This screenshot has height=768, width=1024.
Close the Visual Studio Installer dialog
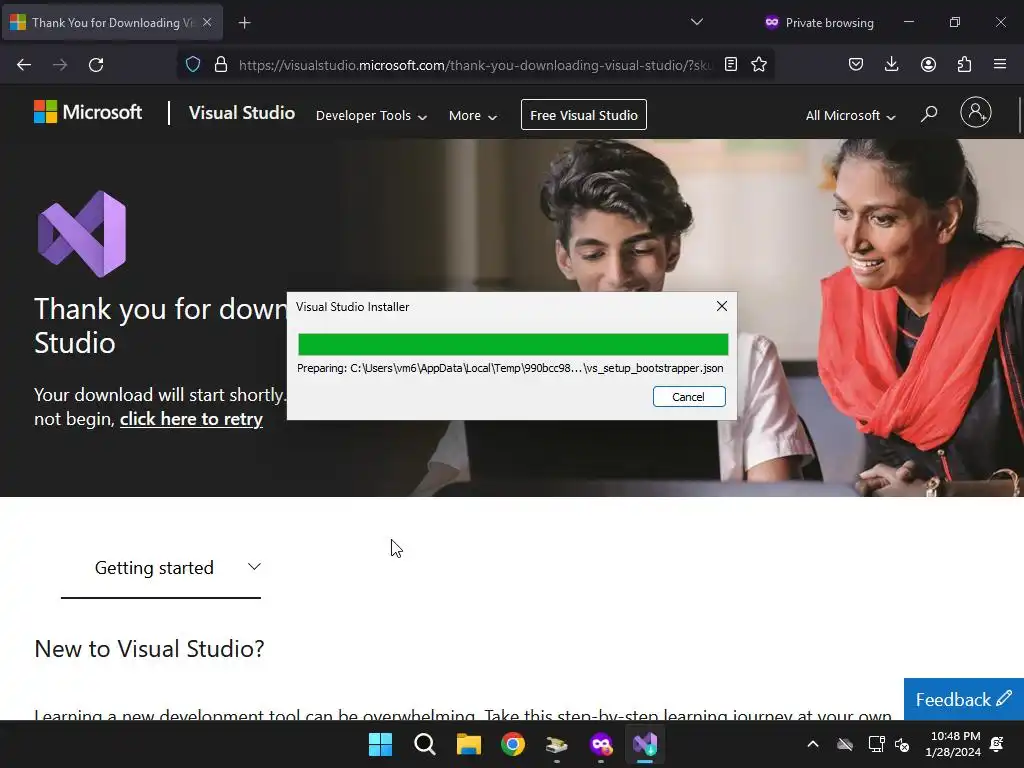tap(722, 306)
